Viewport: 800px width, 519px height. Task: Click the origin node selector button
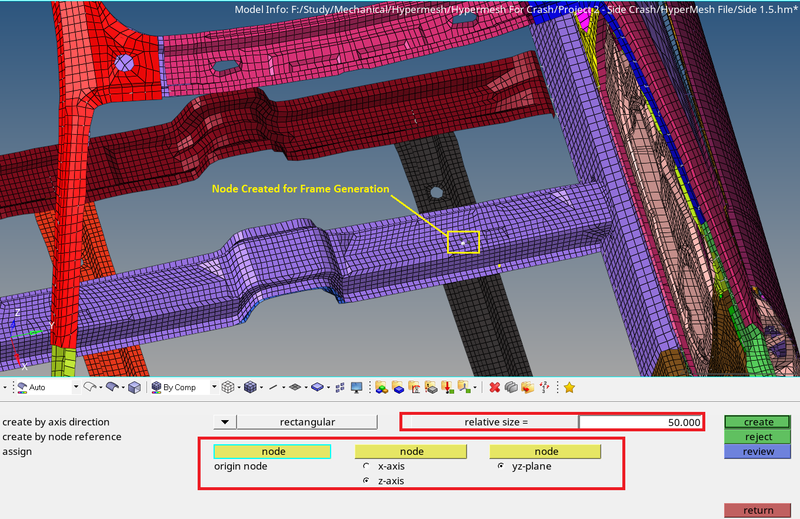(x=272, y=452)
